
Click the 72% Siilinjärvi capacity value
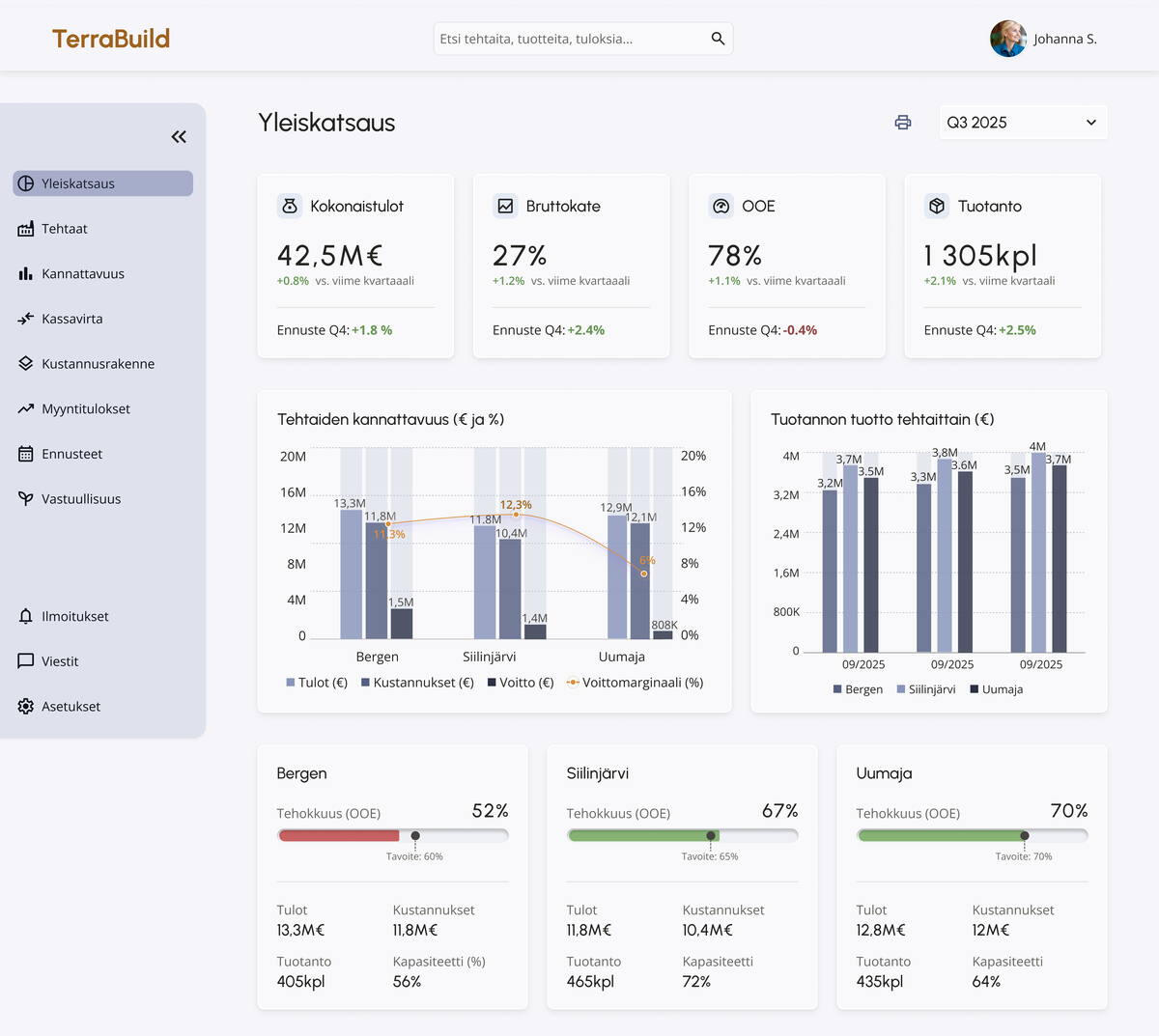696,981
